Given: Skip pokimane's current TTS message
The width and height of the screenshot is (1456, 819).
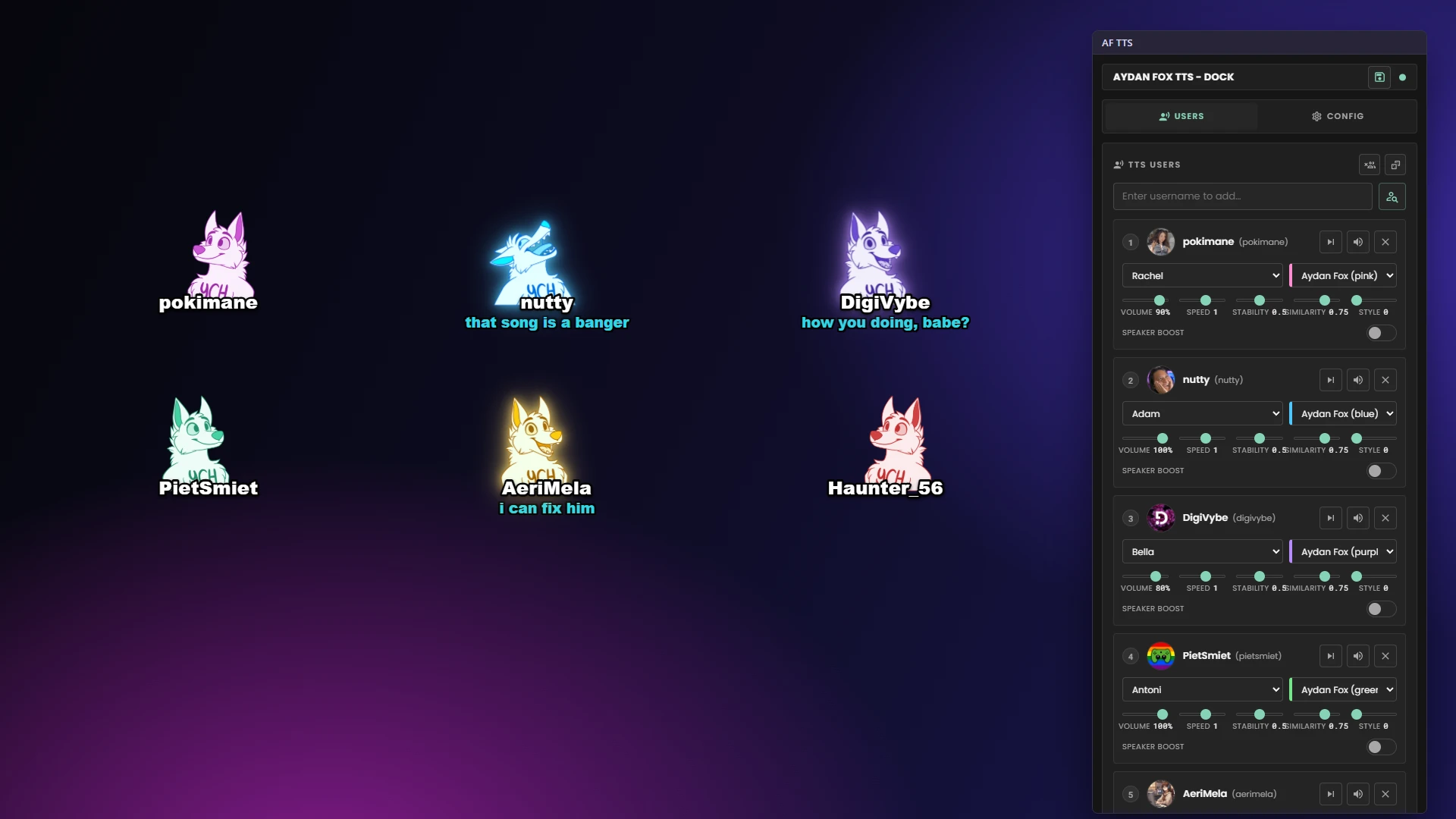Looking at the screenshot, I should click(x=1331, y=242).
